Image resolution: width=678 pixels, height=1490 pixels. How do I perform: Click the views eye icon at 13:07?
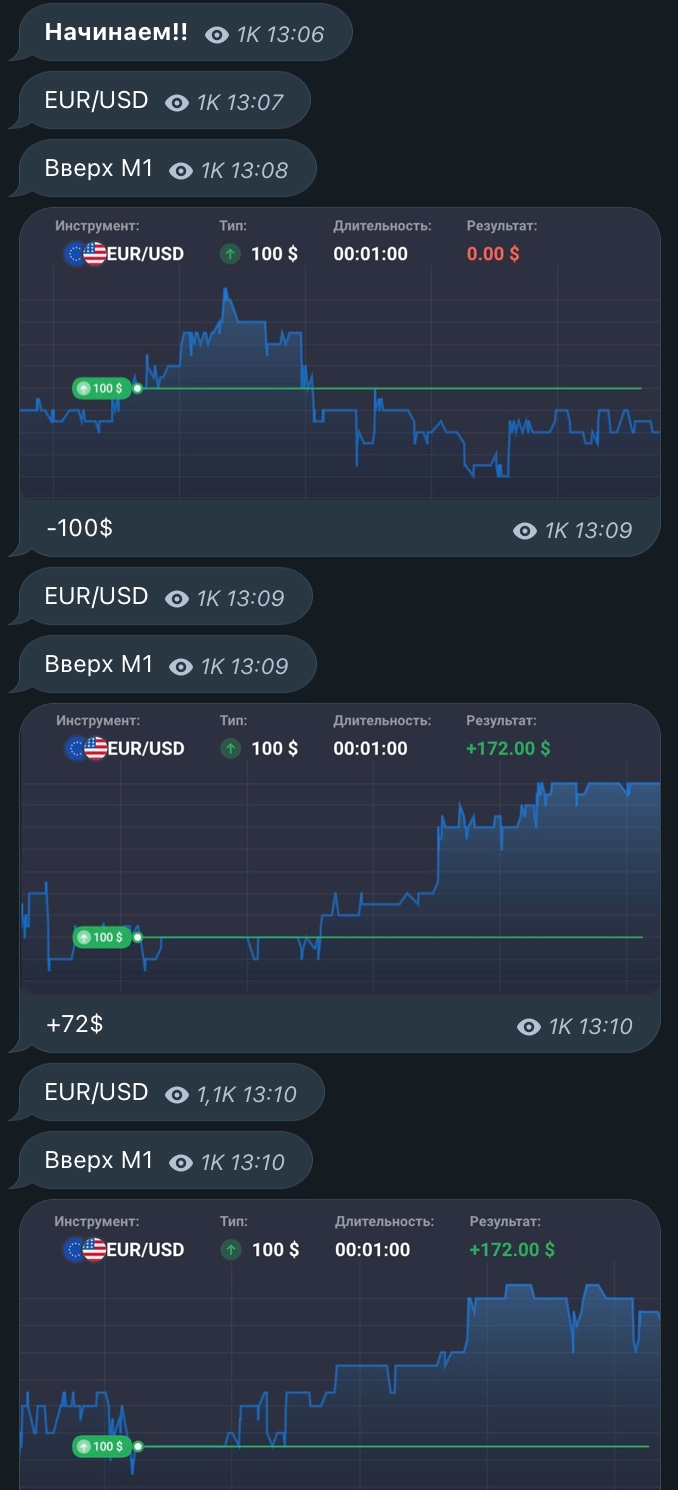click(177, 103)
